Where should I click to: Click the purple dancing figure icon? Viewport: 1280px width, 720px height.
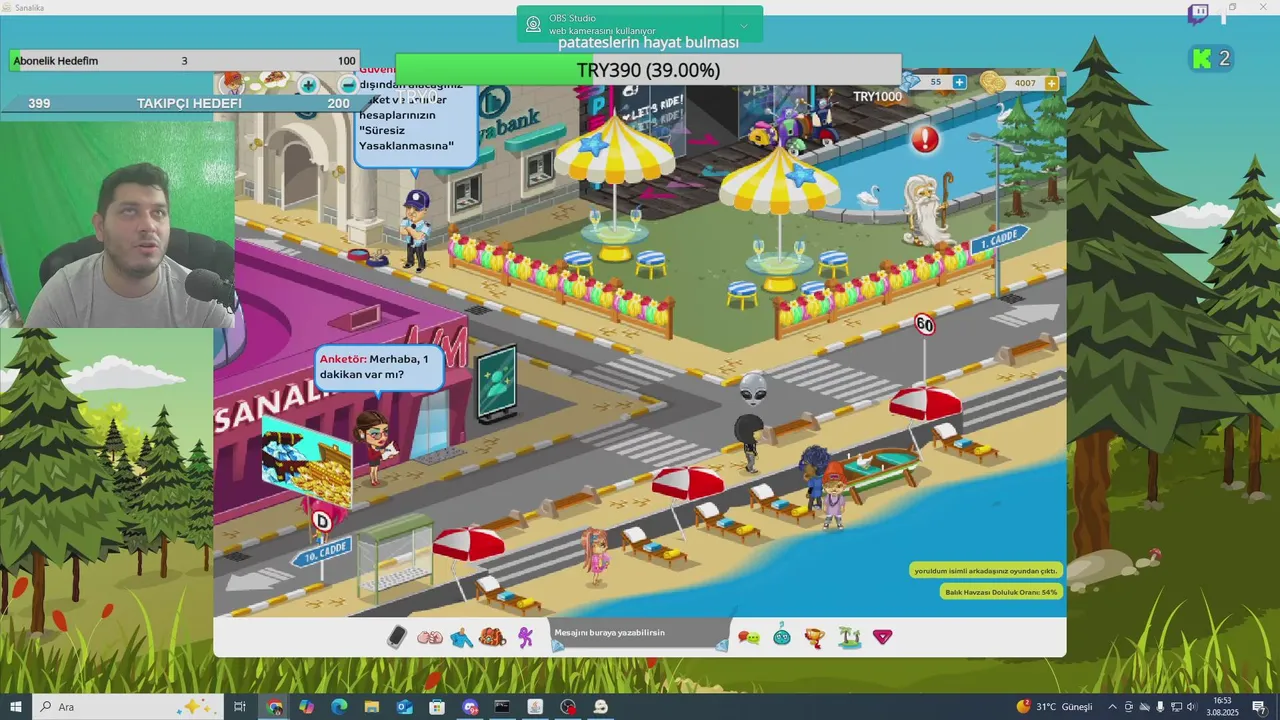pyautogui.click(x=526, y=637)
